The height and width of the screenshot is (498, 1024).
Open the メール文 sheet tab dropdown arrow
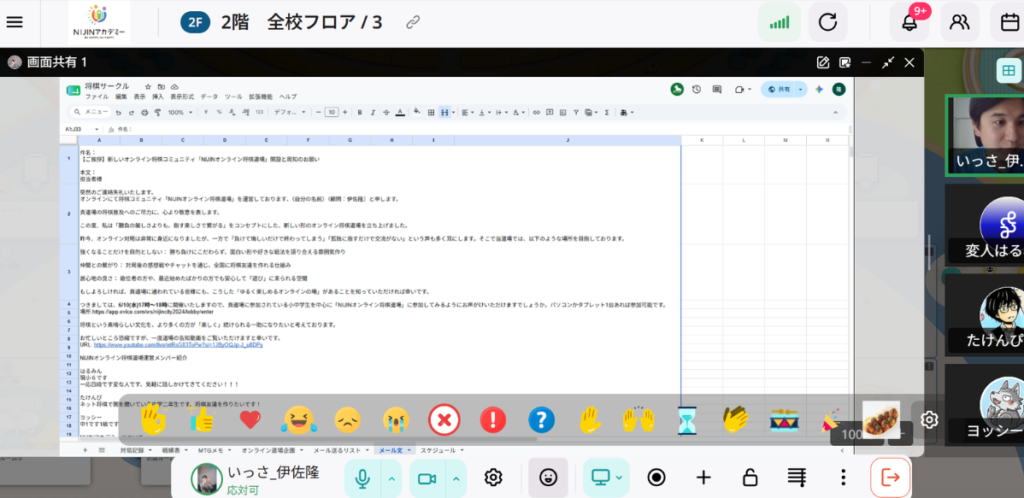pyautogui.click(x=409, y=450)
